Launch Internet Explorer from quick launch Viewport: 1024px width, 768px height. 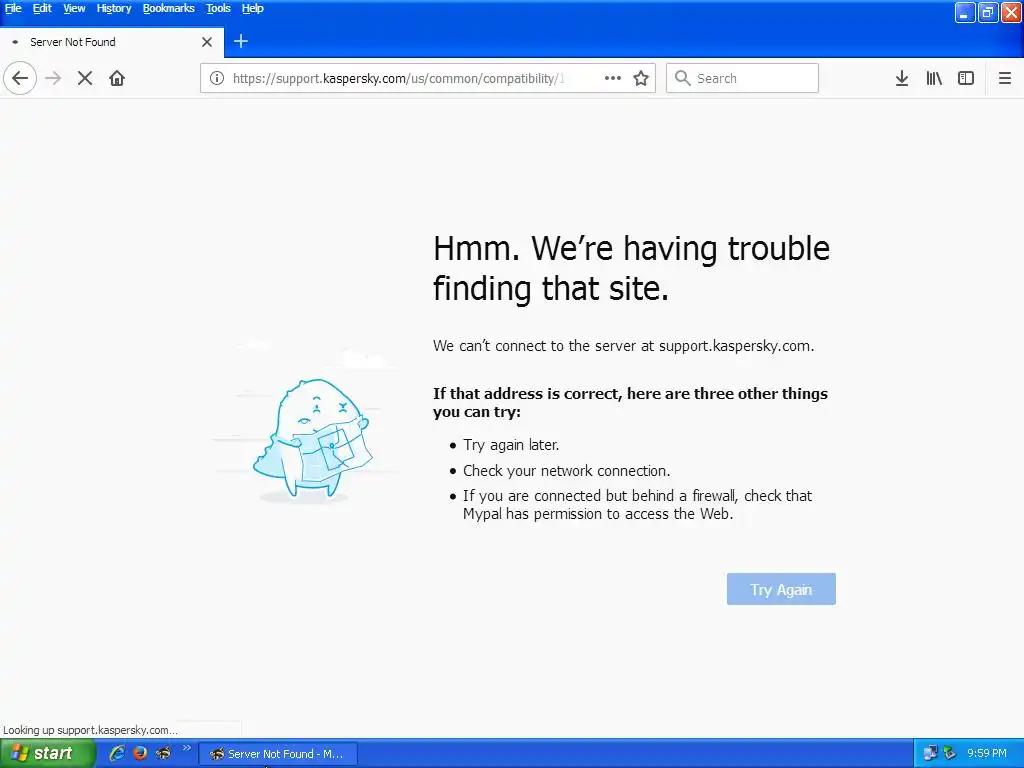pyautogui.click(x=117, y=753)
